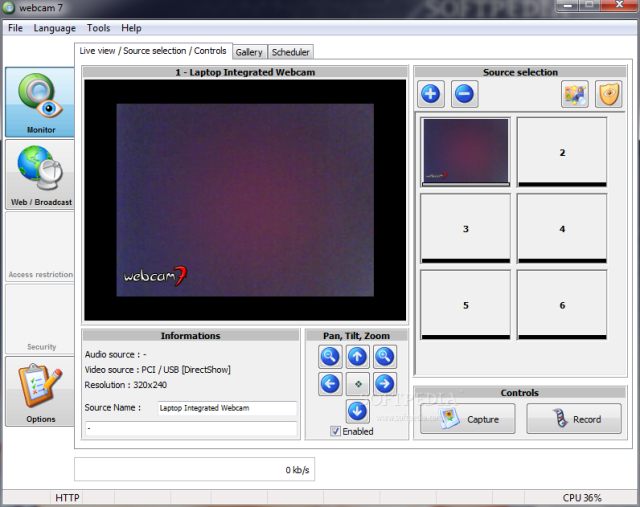Click the Controls panel header
The height and width of the screenshot is (507, 640).
520,393
